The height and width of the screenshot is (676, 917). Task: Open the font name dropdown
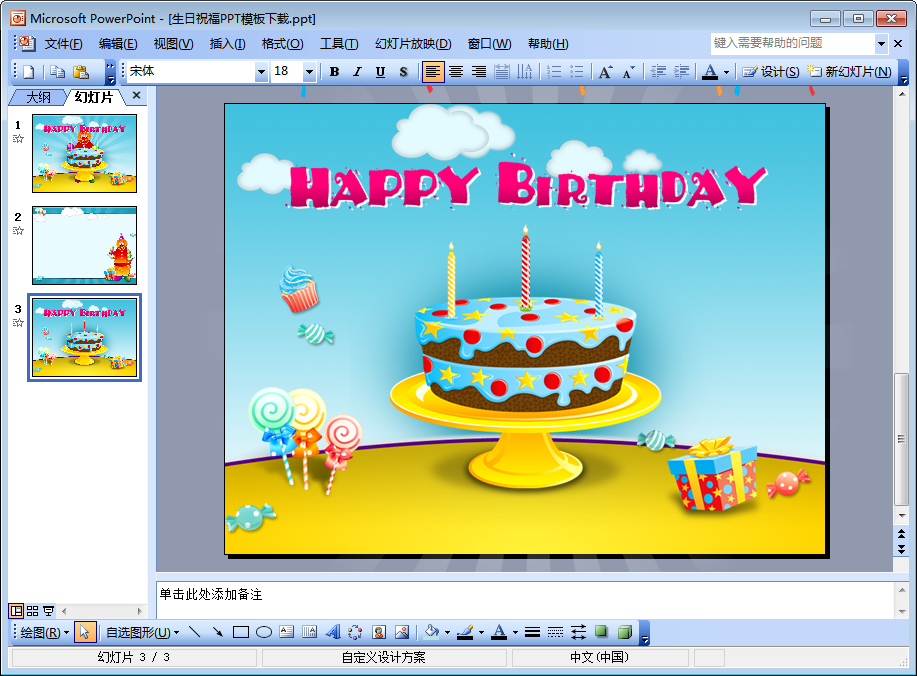point(261,72)
